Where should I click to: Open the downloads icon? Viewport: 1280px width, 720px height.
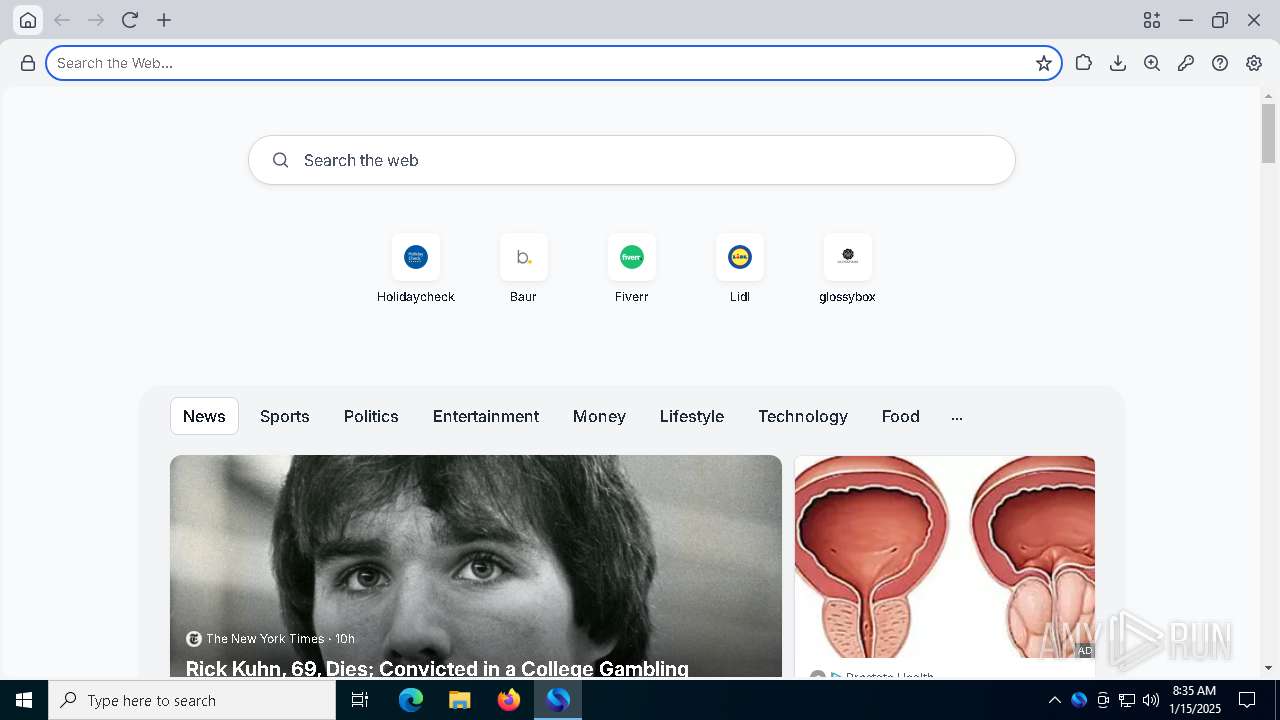coord(1118,63)
